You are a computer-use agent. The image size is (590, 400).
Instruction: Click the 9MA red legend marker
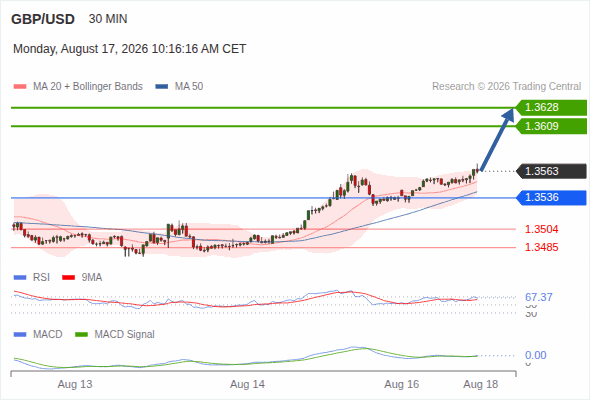pos(68,278)
